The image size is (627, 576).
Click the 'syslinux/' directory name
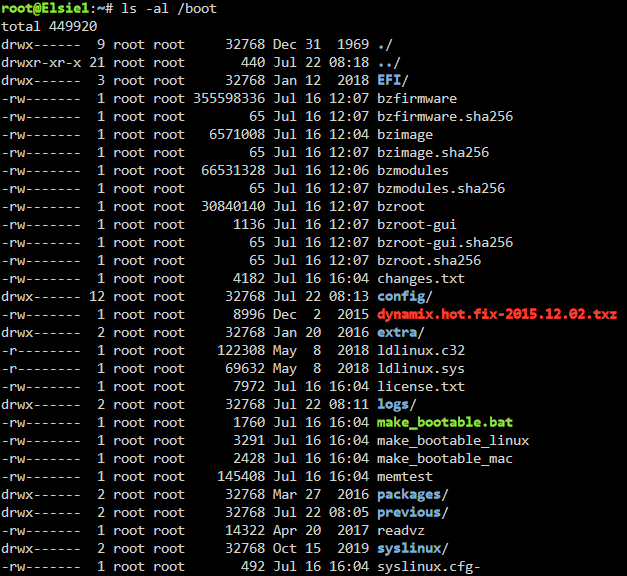point(413,548)
